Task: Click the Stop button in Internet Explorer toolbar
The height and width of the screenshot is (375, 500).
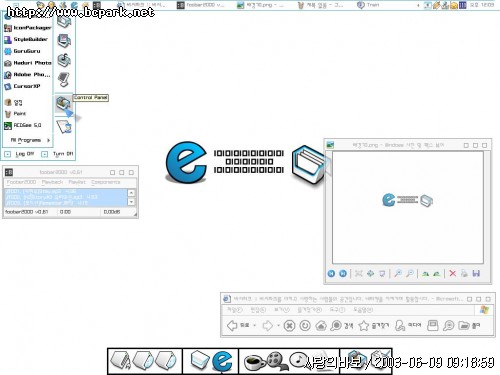Action: (x=289, y=325)
